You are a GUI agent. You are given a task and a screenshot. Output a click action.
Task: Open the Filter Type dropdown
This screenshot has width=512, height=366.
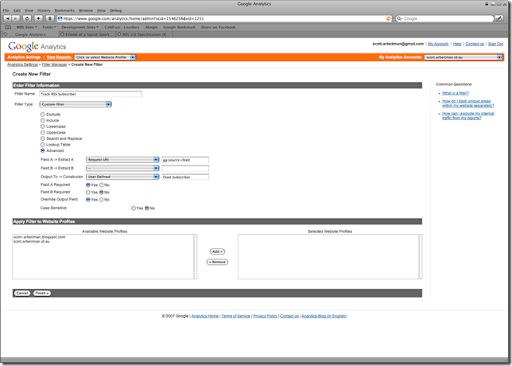point(76,104)
